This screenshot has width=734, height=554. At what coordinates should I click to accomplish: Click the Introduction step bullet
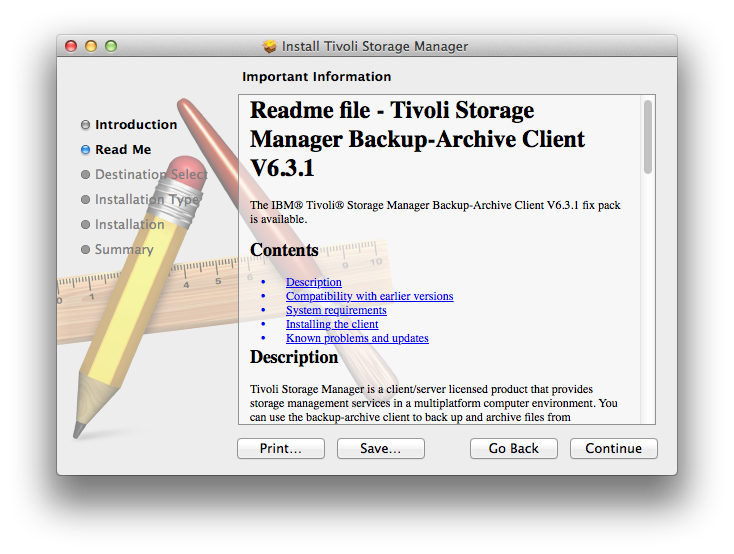tap(85, 125)
